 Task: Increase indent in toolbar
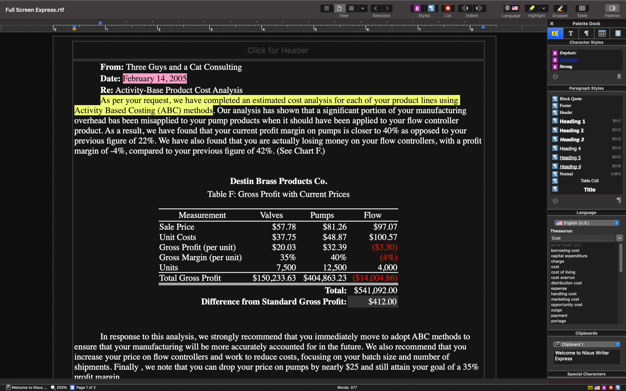(x=479, y=8)
